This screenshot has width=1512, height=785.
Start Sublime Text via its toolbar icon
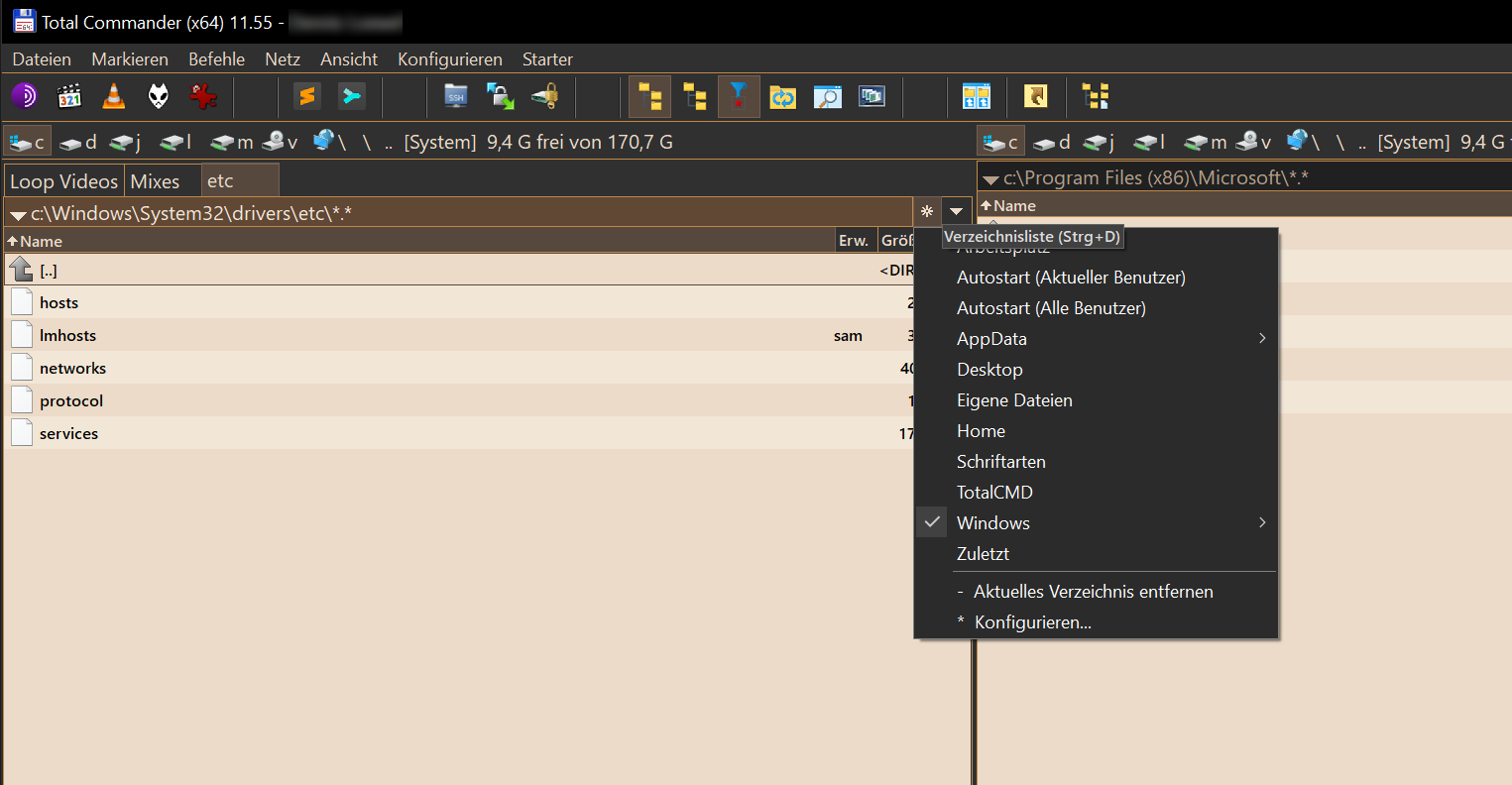click(x=306, y=96)
